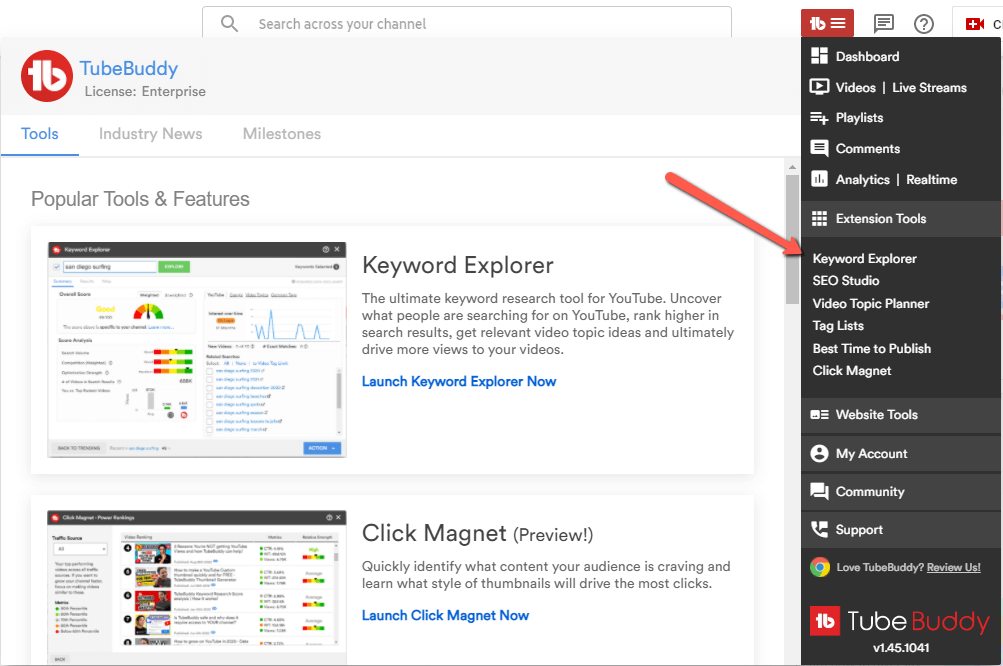Viewport: 1003px width, 666px height.
Task: Collapse the Extension Tools section
Action: (880, 219)
